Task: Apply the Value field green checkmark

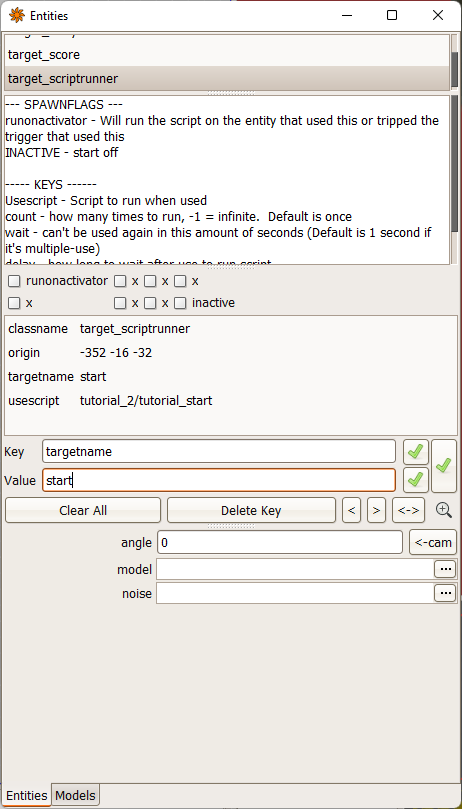Action: (416, 480)
